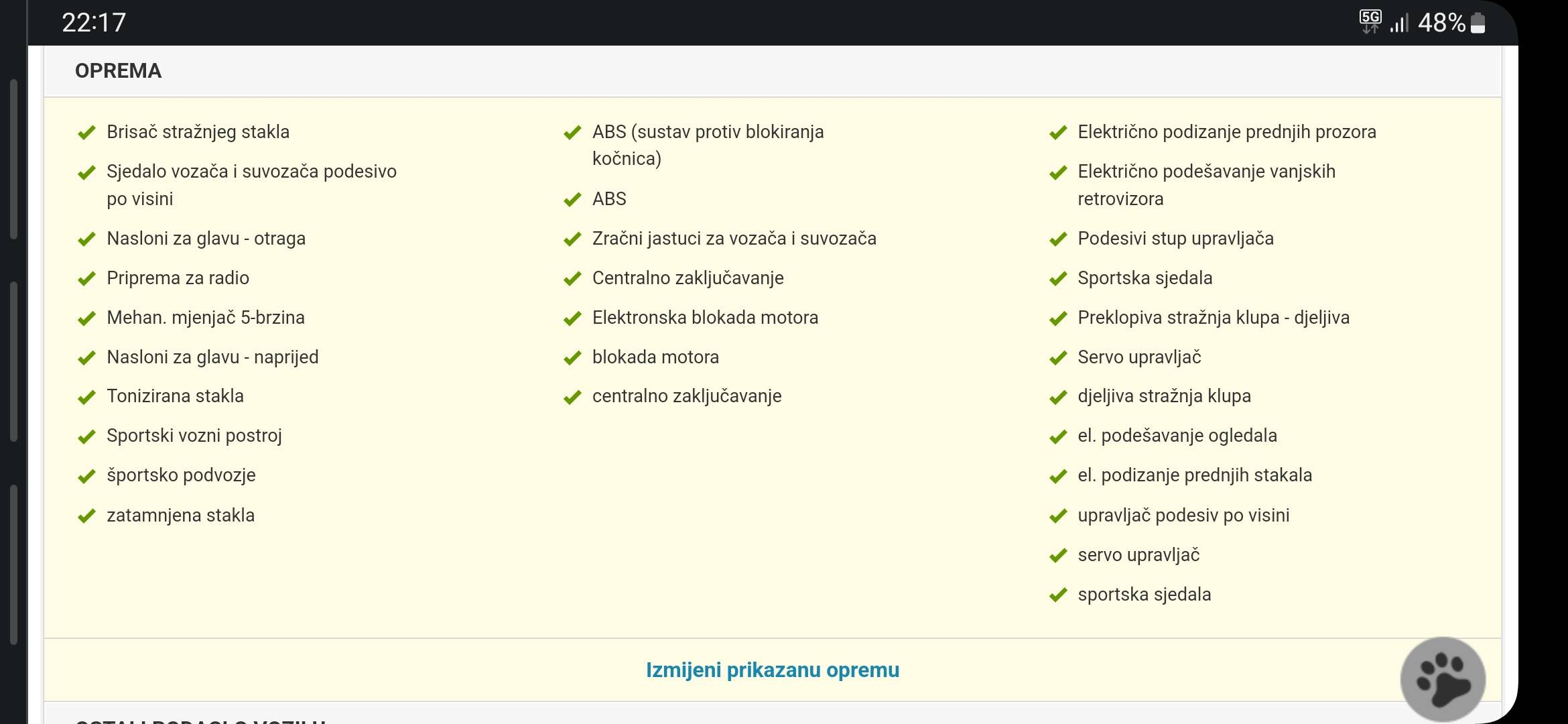Click checkmark beside Brisač stražnjeg stakla

tap(86, 133)
